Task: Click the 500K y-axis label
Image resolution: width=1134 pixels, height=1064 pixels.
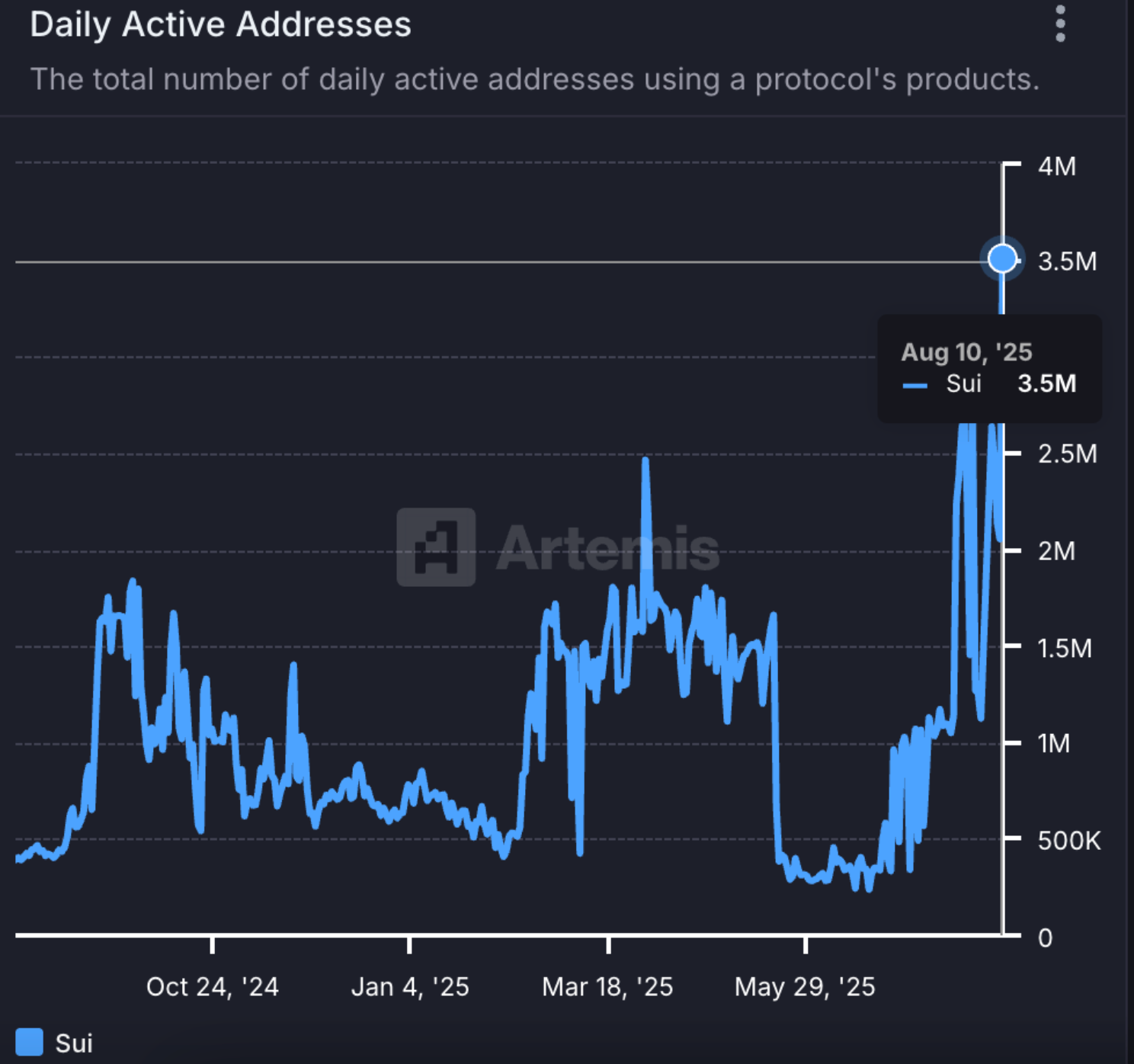Action: coord(1069,841)
